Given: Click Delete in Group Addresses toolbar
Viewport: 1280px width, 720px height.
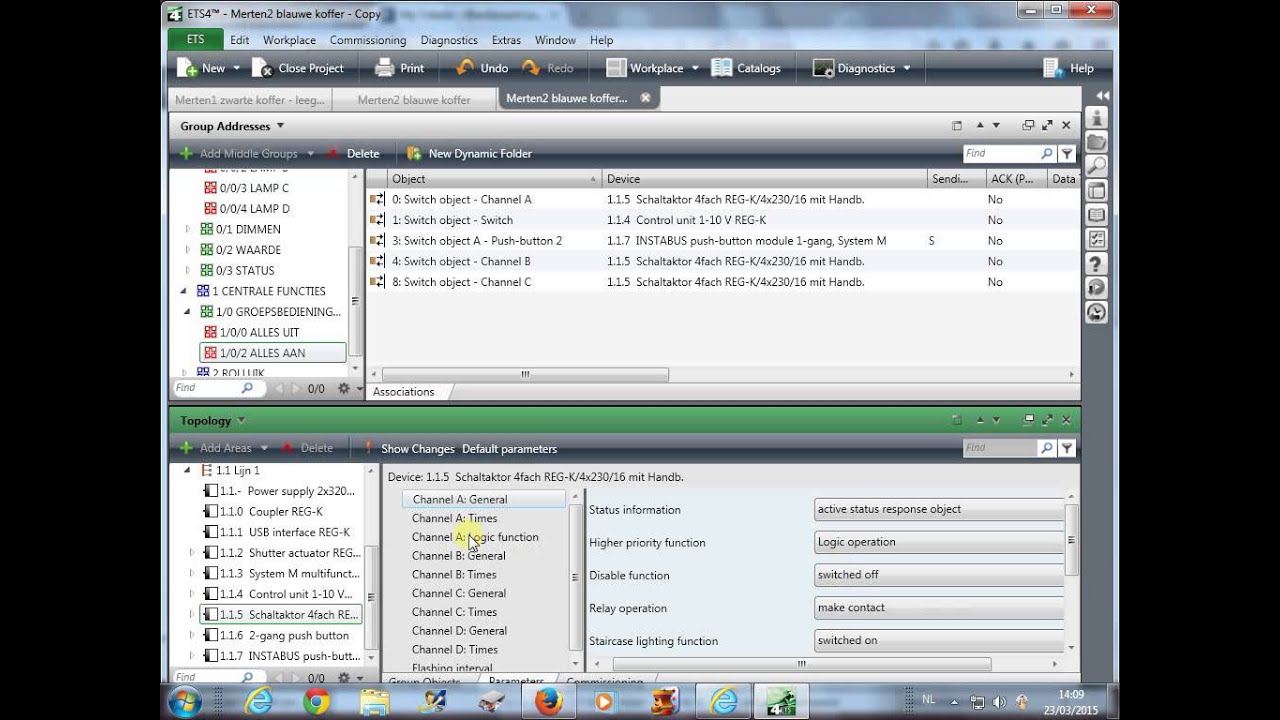Looking at the screenshot, I should click(353, 153).
